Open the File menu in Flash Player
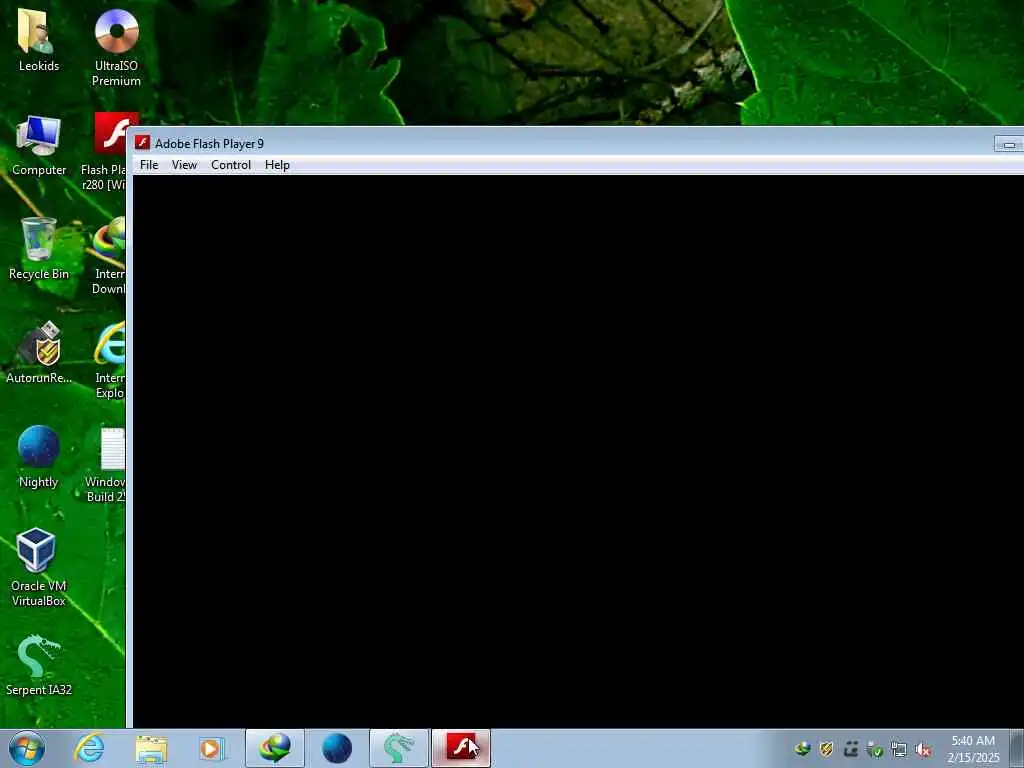The width and height of the screenshot is (1024, 768). click(149, 165)
